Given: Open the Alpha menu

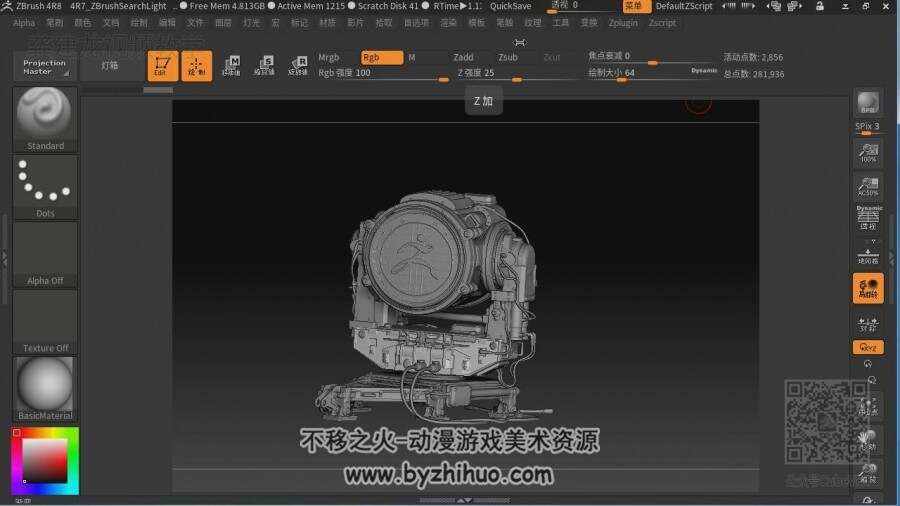Looking at the screenshot, I should click(24, 23).
